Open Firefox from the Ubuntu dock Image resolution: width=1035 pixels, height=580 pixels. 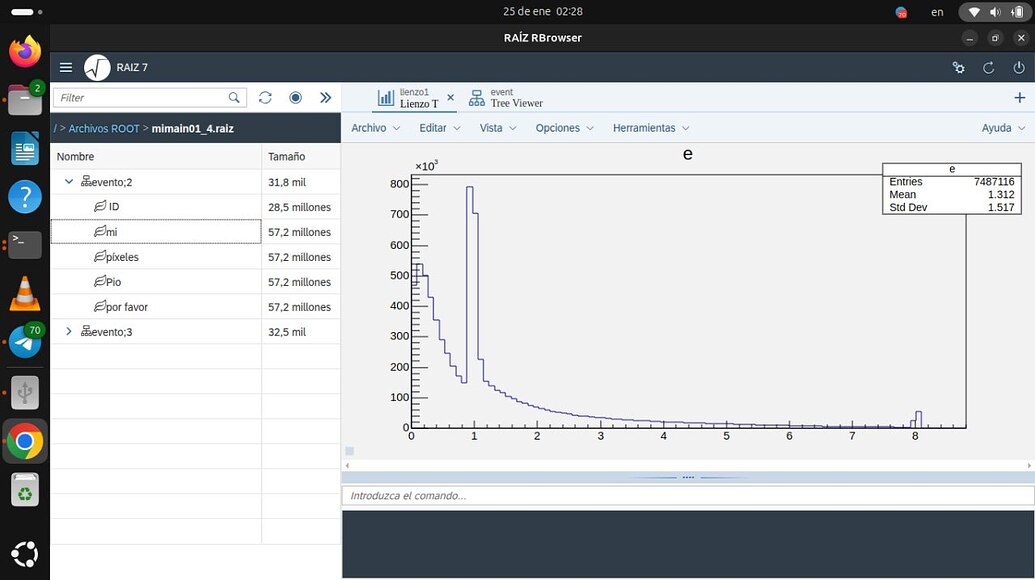(25, 51)
